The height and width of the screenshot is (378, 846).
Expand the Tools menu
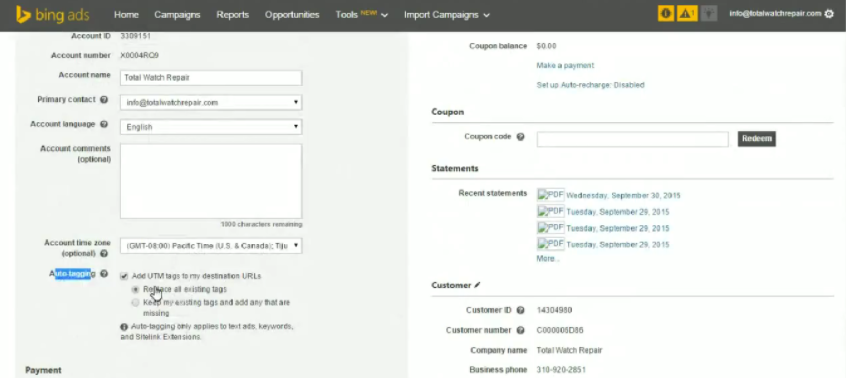coord(361,15)
